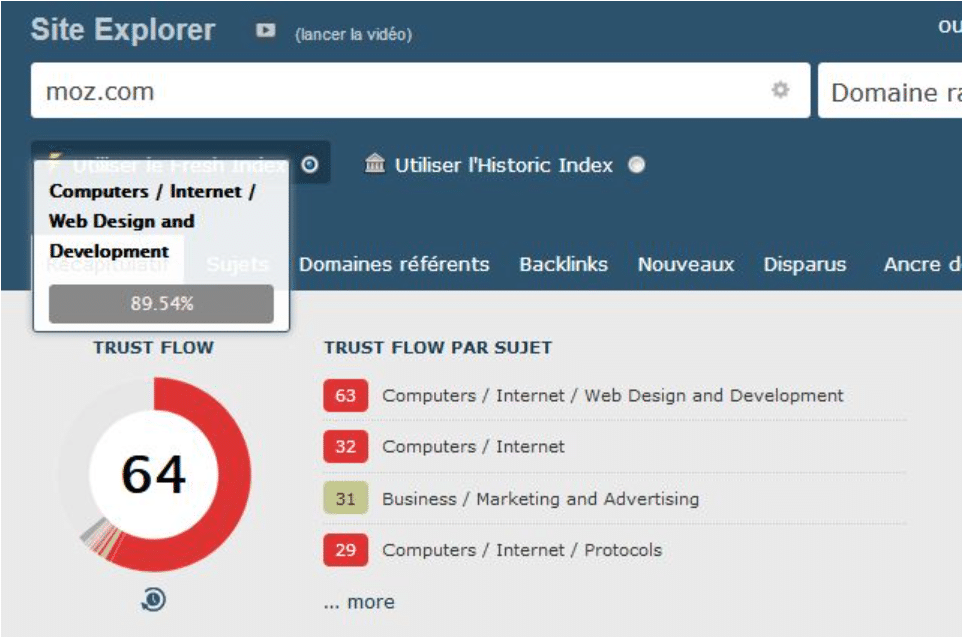Image resolution: width=964 pixels, height=637 pixels.
Task: Open the Computers / Internet topic with score 32
Action: click(473, 446)
